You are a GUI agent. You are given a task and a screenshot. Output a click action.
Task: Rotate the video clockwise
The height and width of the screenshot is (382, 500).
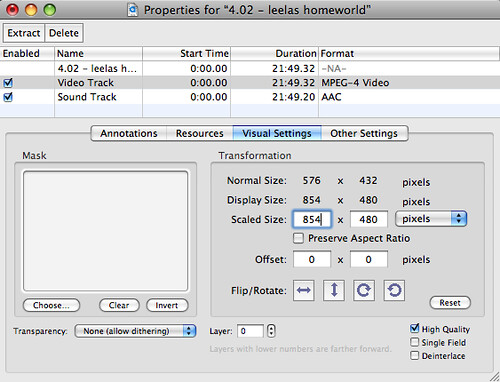[x=364, y=290]
